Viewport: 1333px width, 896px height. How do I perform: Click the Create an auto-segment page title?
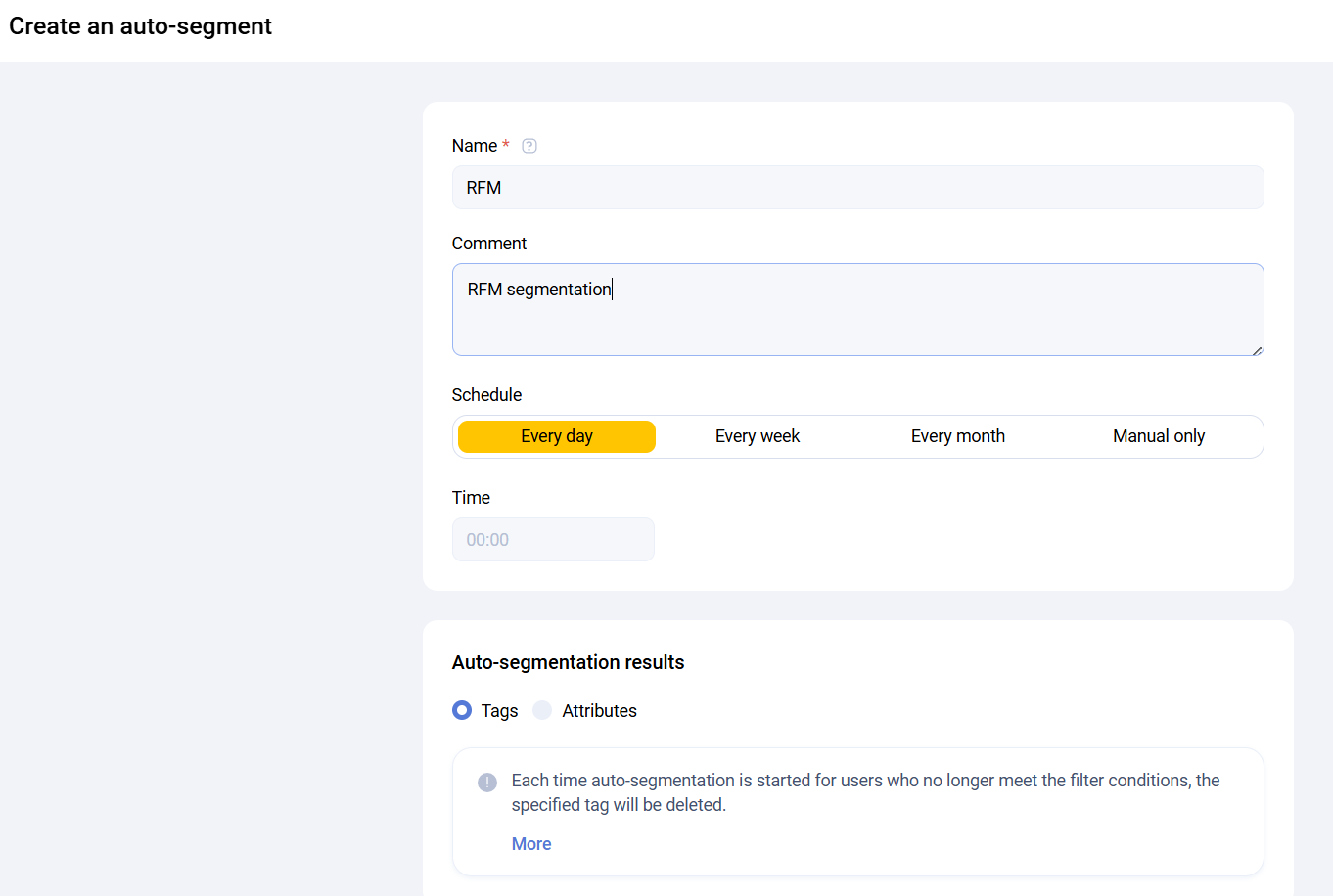point(141,26)
